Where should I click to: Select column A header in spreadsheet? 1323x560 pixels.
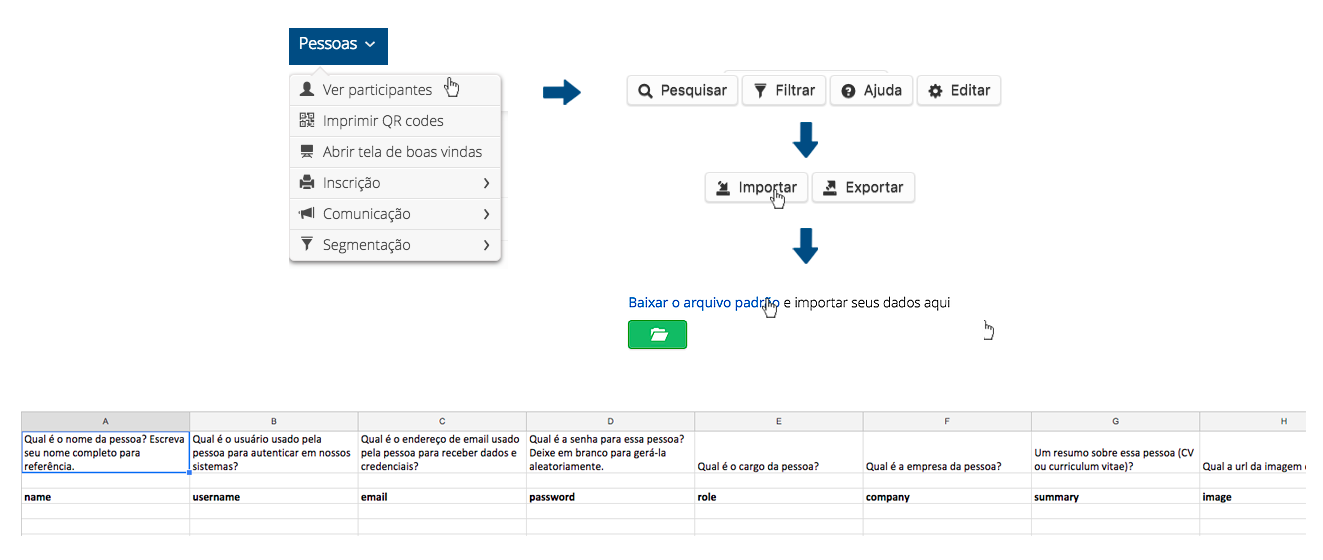tap(105, 421)
